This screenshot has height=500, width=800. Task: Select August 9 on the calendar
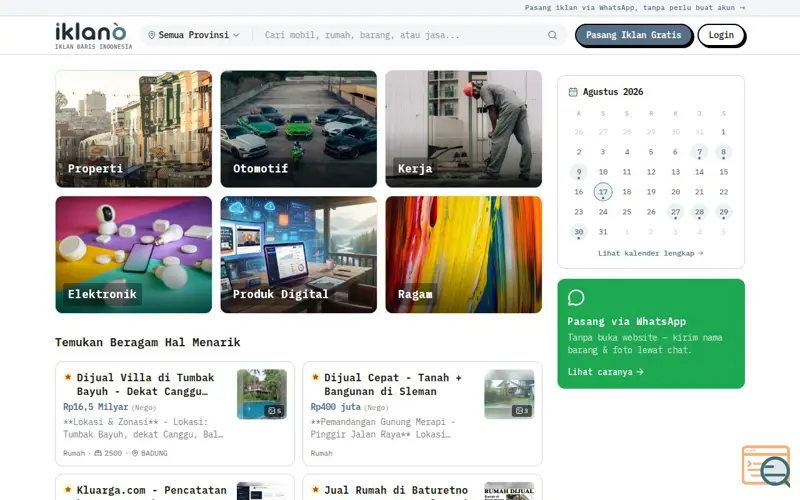(579, 172)
